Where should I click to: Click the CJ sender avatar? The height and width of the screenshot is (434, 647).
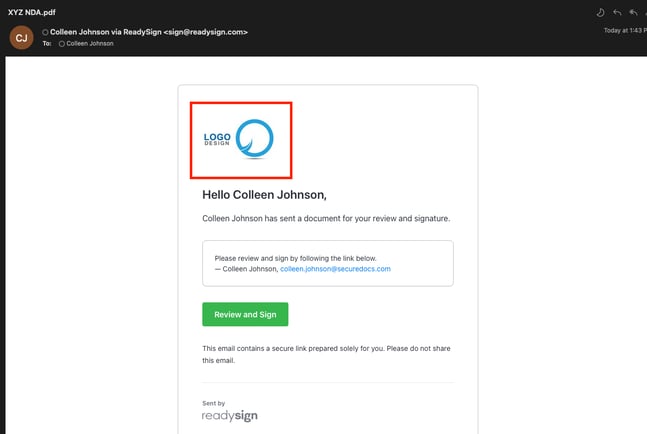[x=21, y=38]
